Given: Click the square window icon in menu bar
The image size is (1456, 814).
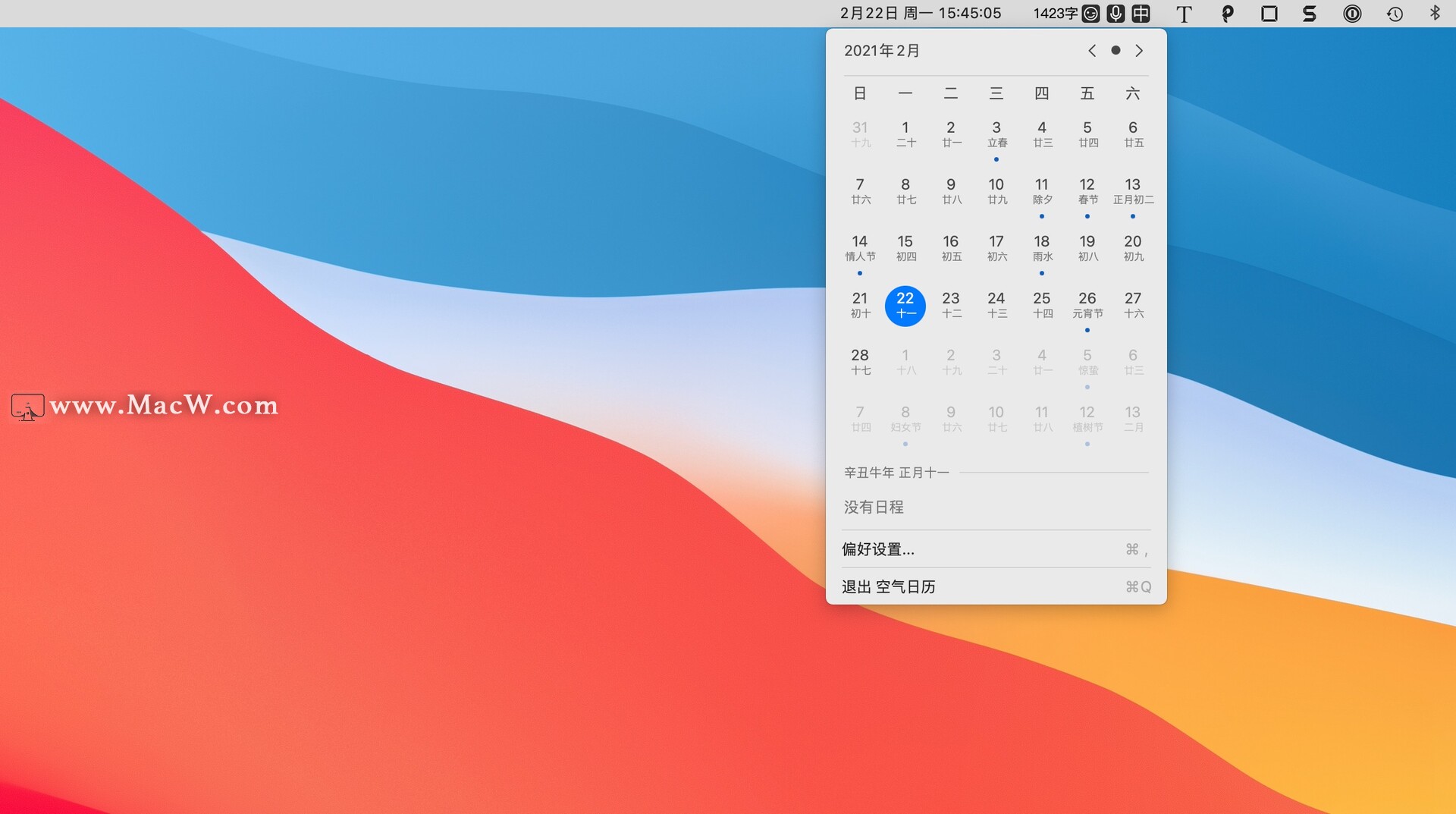Looking at the screenshot, I should [x=1269, y=14].
